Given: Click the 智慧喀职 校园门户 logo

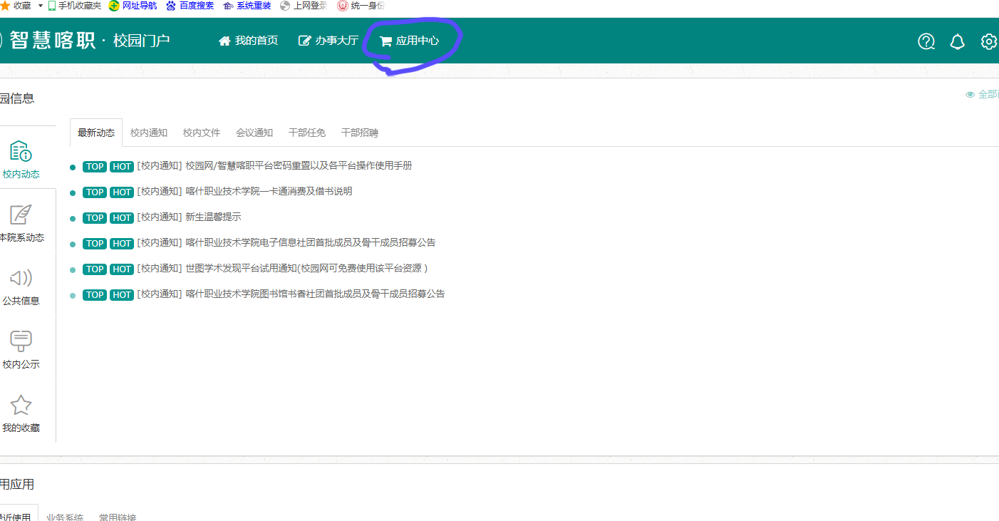Looking at the screenshot, I should click(86, 41).
